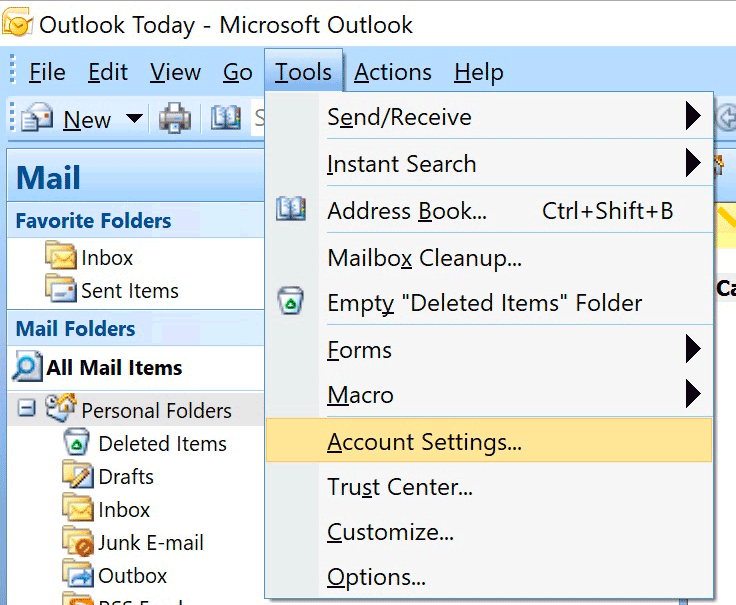Click the Mail Folders header

point(136,328)
